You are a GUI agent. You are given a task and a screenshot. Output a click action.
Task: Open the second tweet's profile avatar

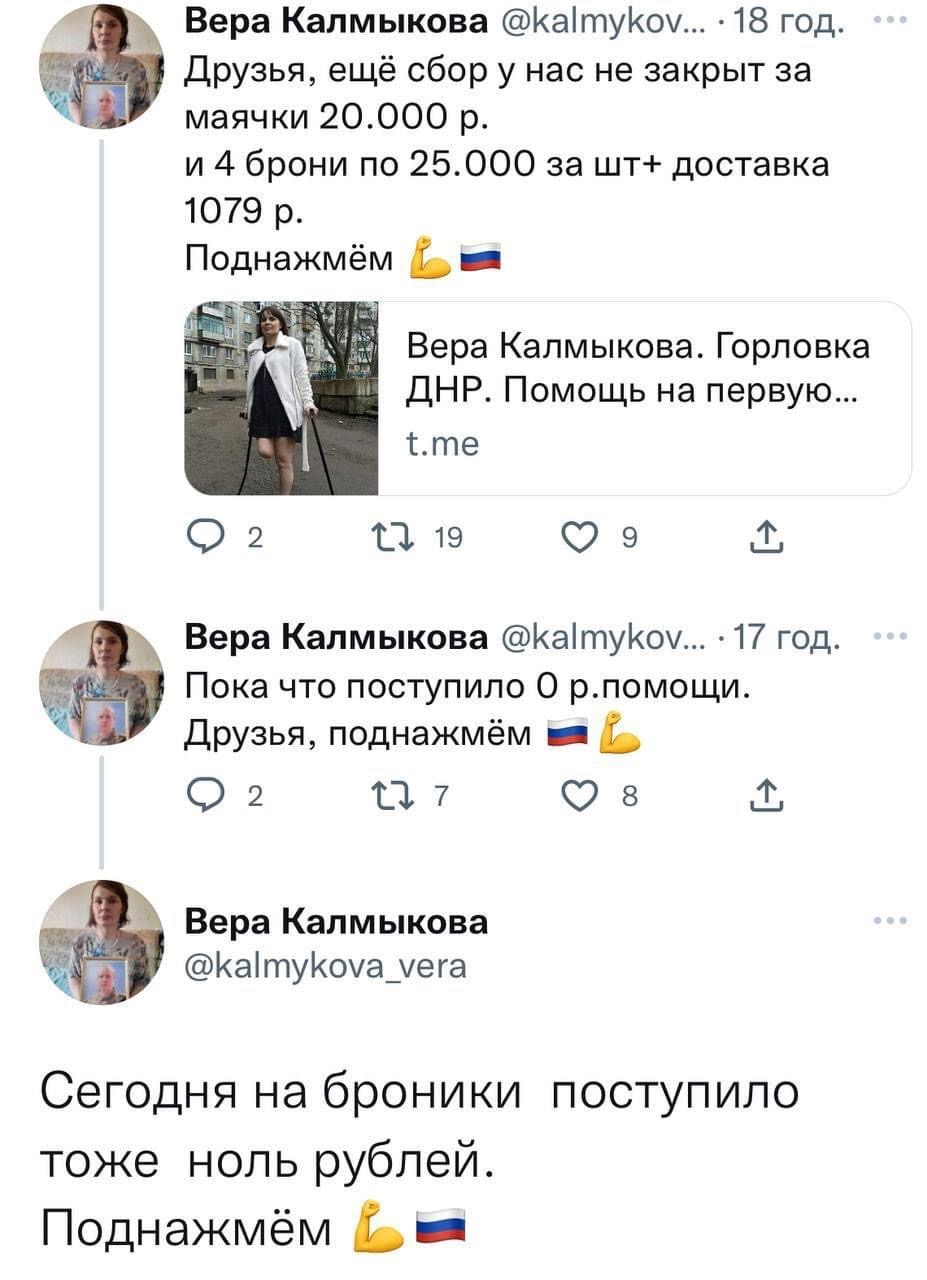tap(101, 682)
